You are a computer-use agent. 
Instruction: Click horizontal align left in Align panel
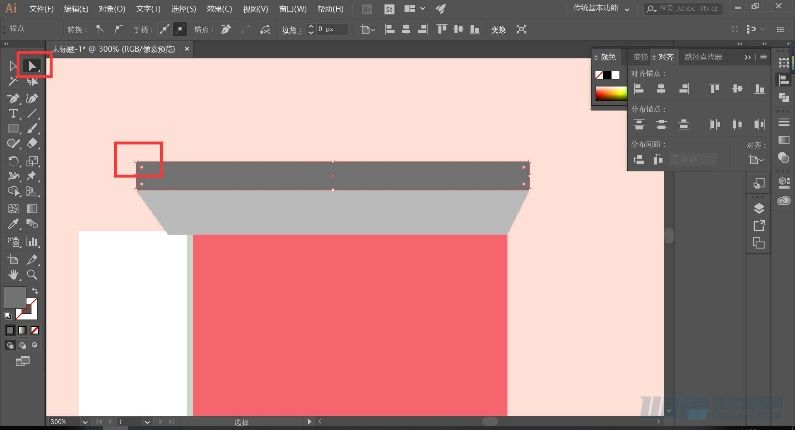[x=637, y=89]
